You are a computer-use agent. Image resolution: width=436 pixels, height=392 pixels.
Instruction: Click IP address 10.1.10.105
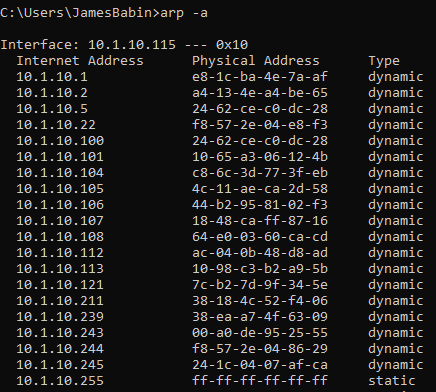point(60,189)
